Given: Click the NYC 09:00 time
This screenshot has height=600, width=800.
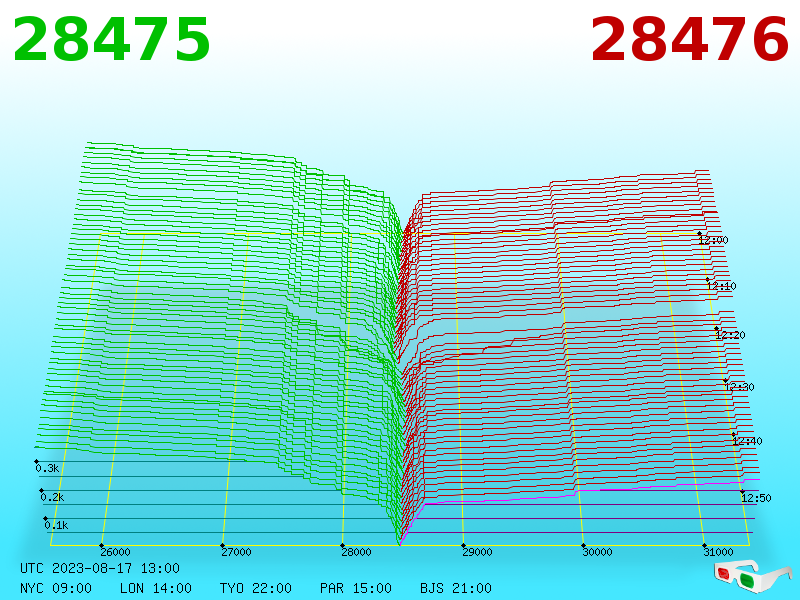Looking at the screenshot, I should tap(56, 588).
